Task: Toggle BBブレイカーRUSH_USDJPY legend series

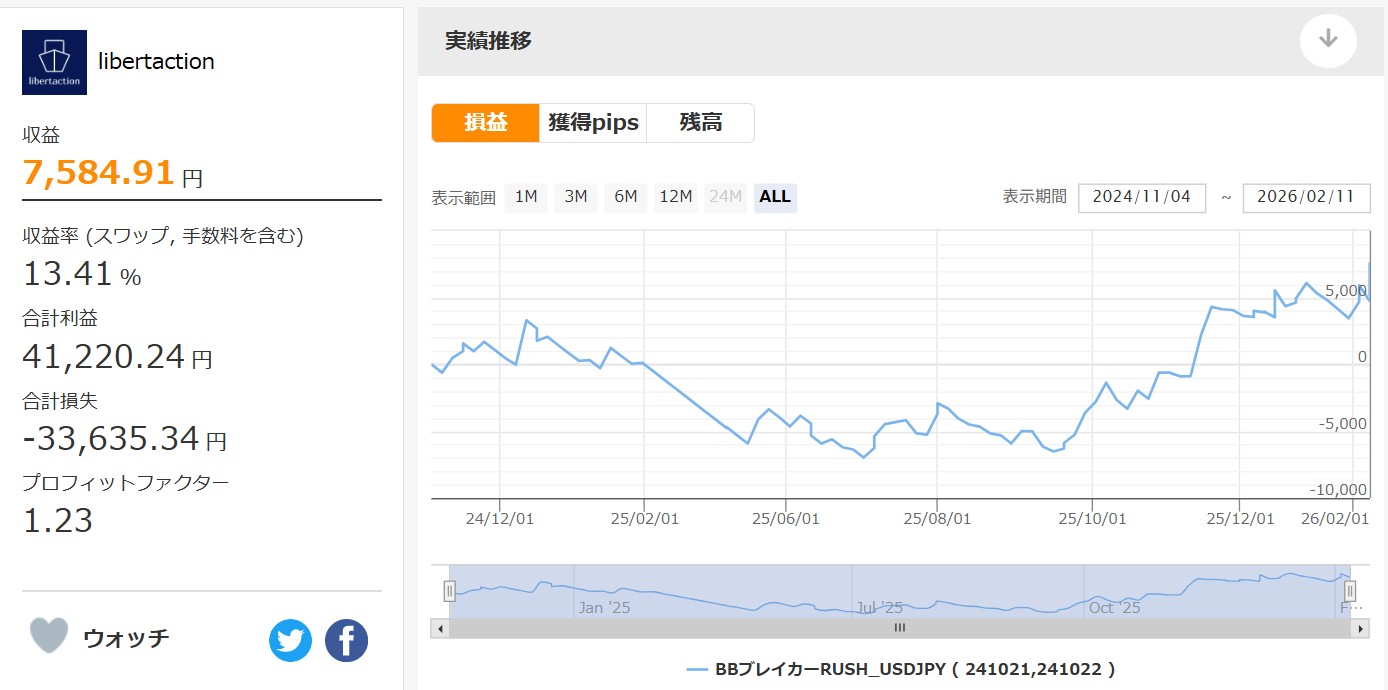Action: click(x=900, y=669)
